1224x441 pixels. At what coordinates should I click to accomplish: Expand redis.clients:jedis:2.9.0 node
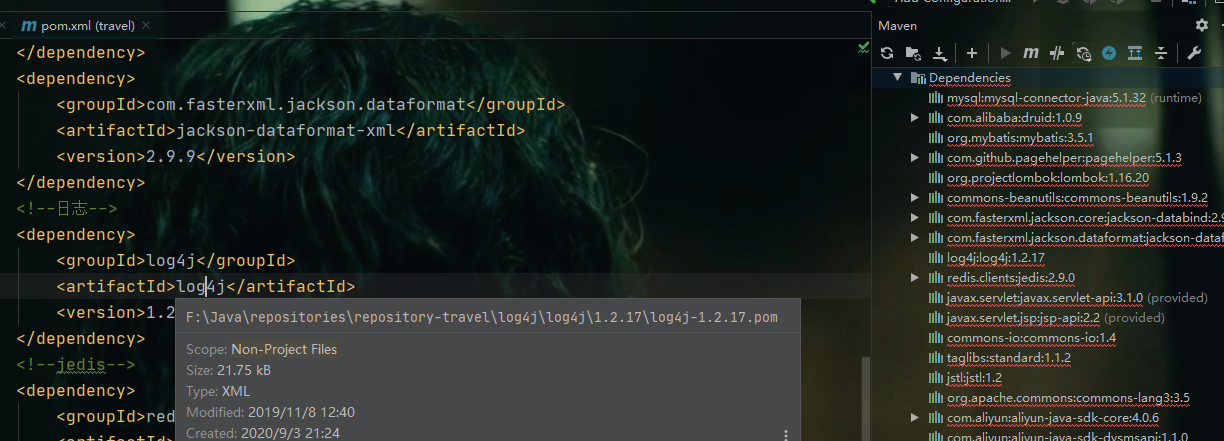[x=914, y=277]
